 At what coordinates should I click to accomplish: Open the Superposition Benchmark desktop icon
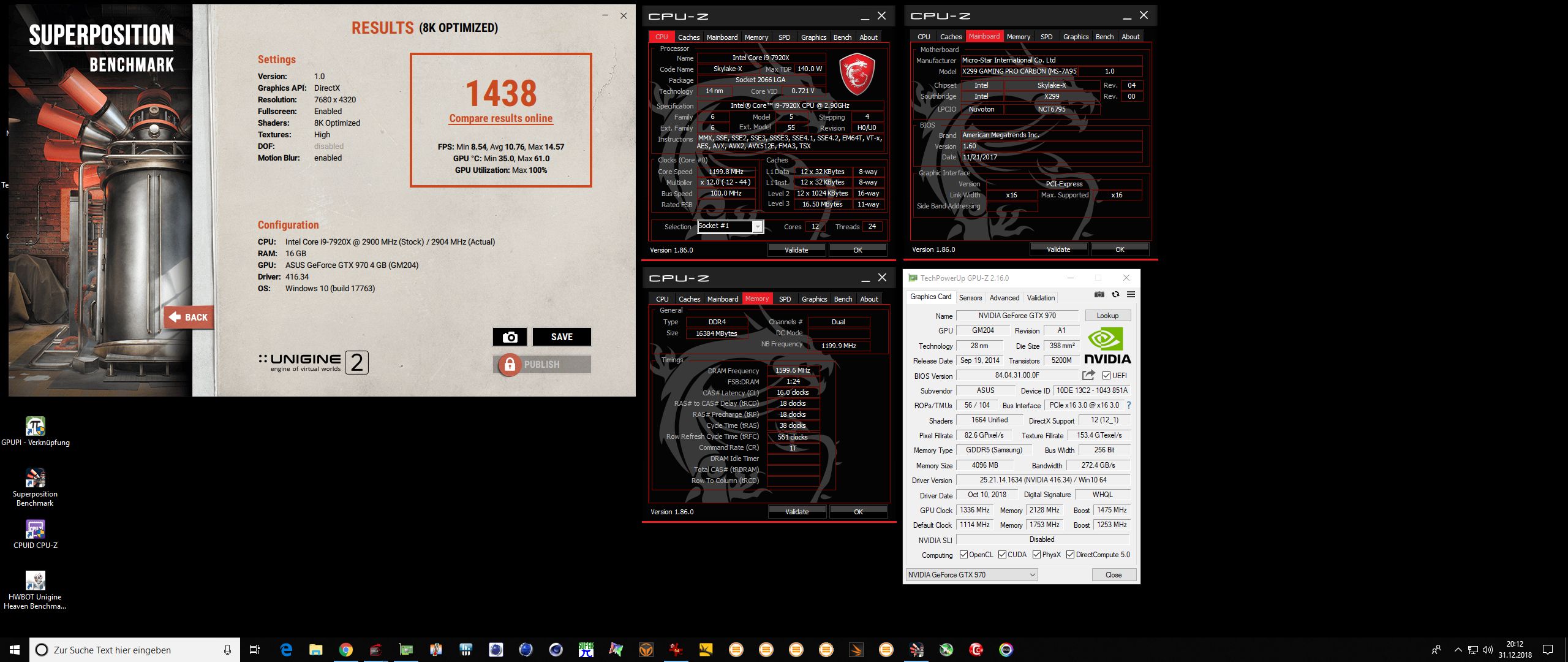coord(35,487)
